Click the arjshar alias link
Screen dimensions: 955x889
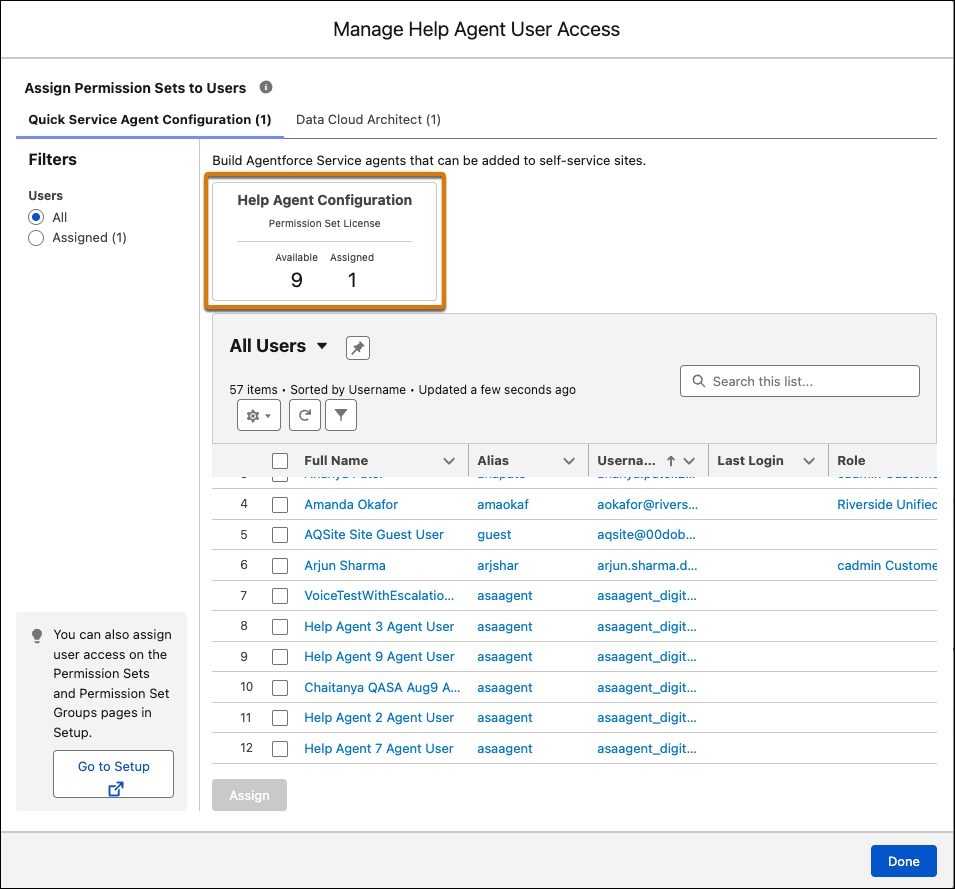click(x=498, y=565)
